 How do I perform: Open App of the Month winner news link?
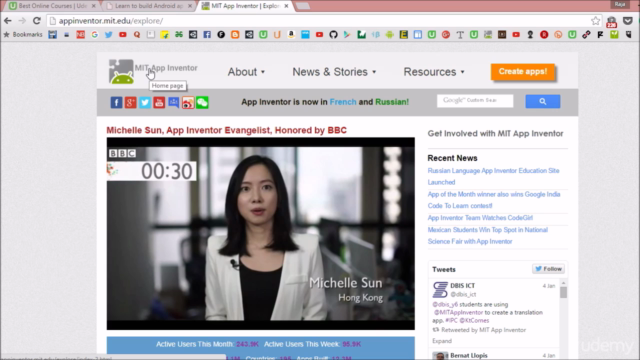(x=494, y=200)
